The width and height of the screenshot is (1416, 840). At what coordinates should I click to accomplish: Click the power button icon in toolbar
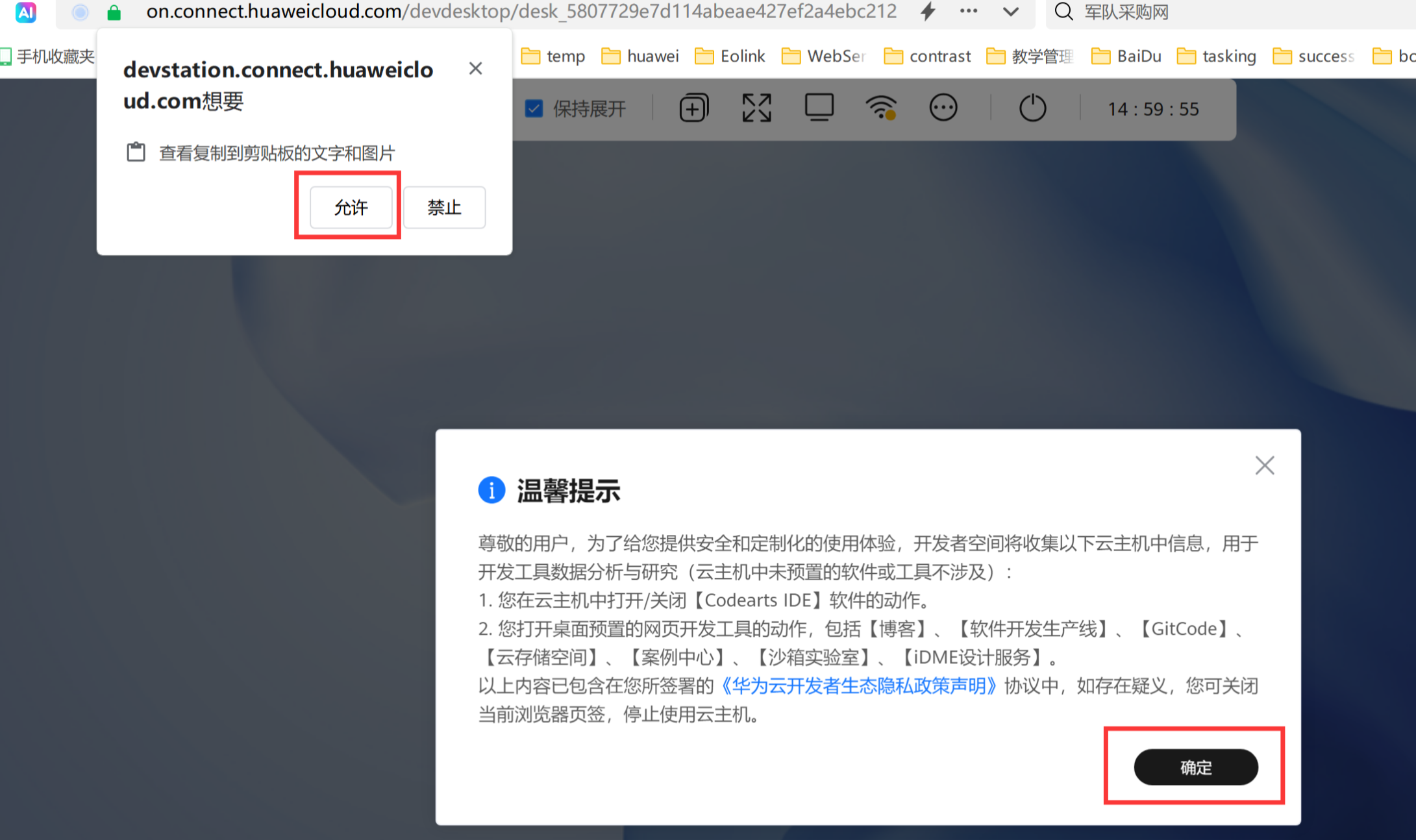point(1032,108)
